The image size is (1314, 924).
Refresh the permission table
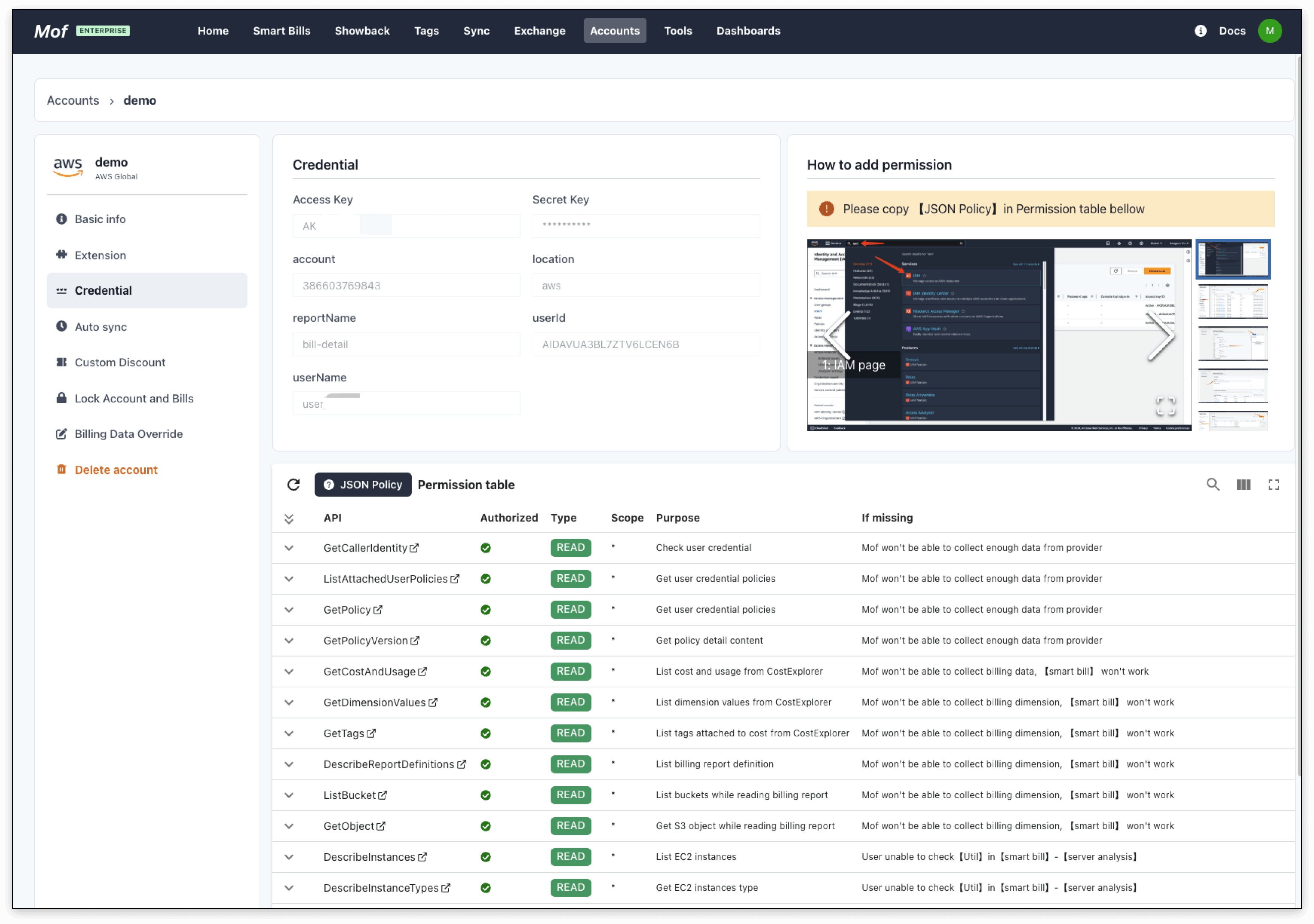[294, 485]
